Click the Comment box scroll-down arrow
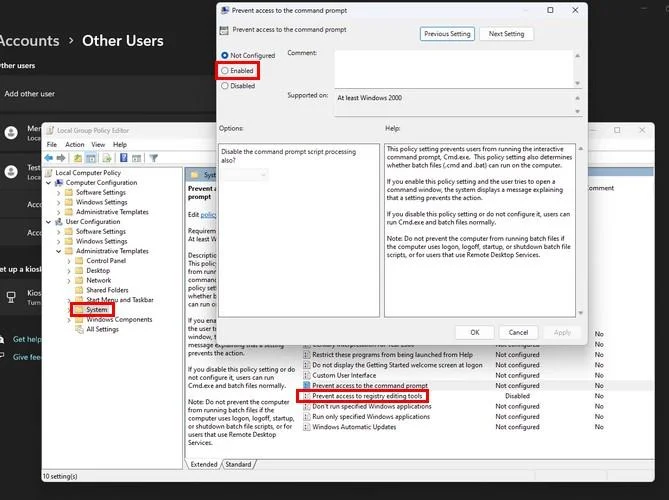Viewport: 669px width, 500px height. coord(578,83)
